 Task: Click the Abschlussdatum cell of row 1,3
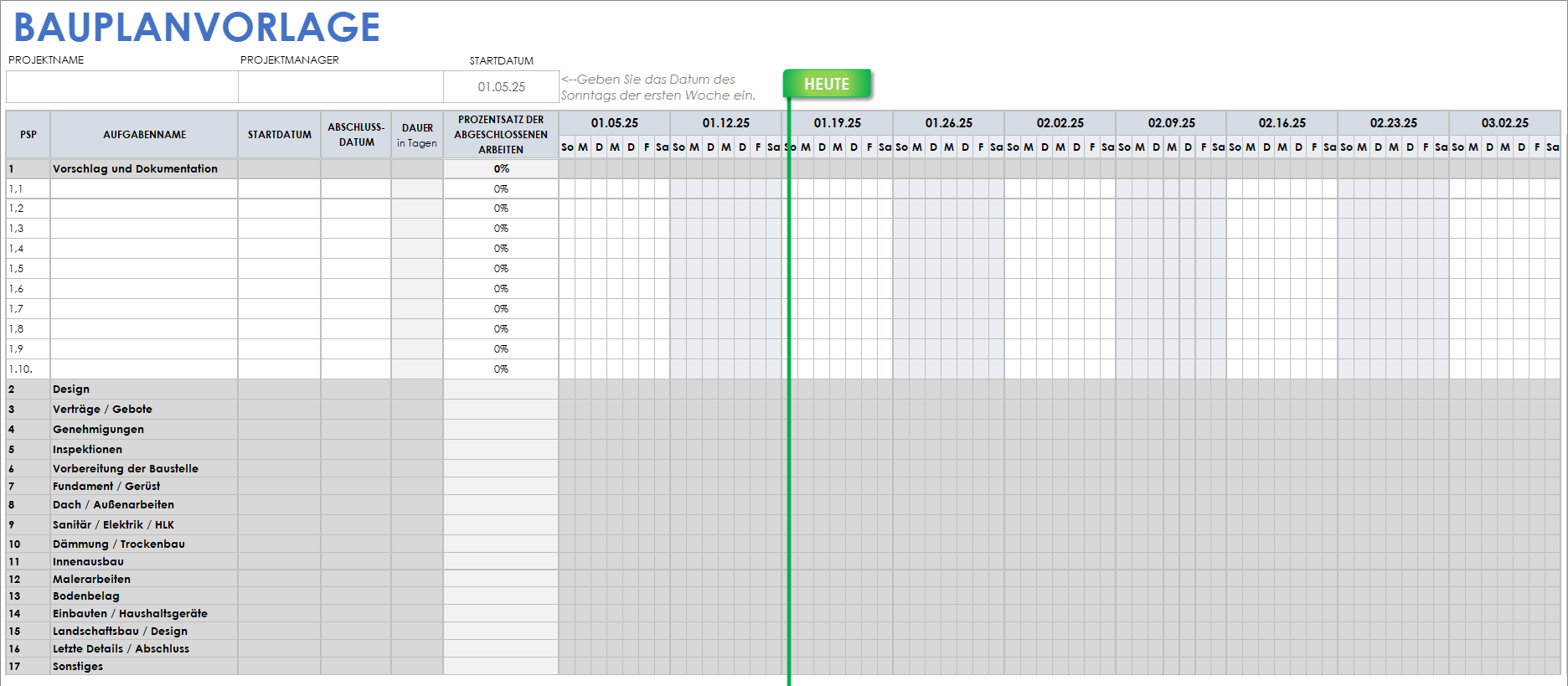[x=356, y=229]
